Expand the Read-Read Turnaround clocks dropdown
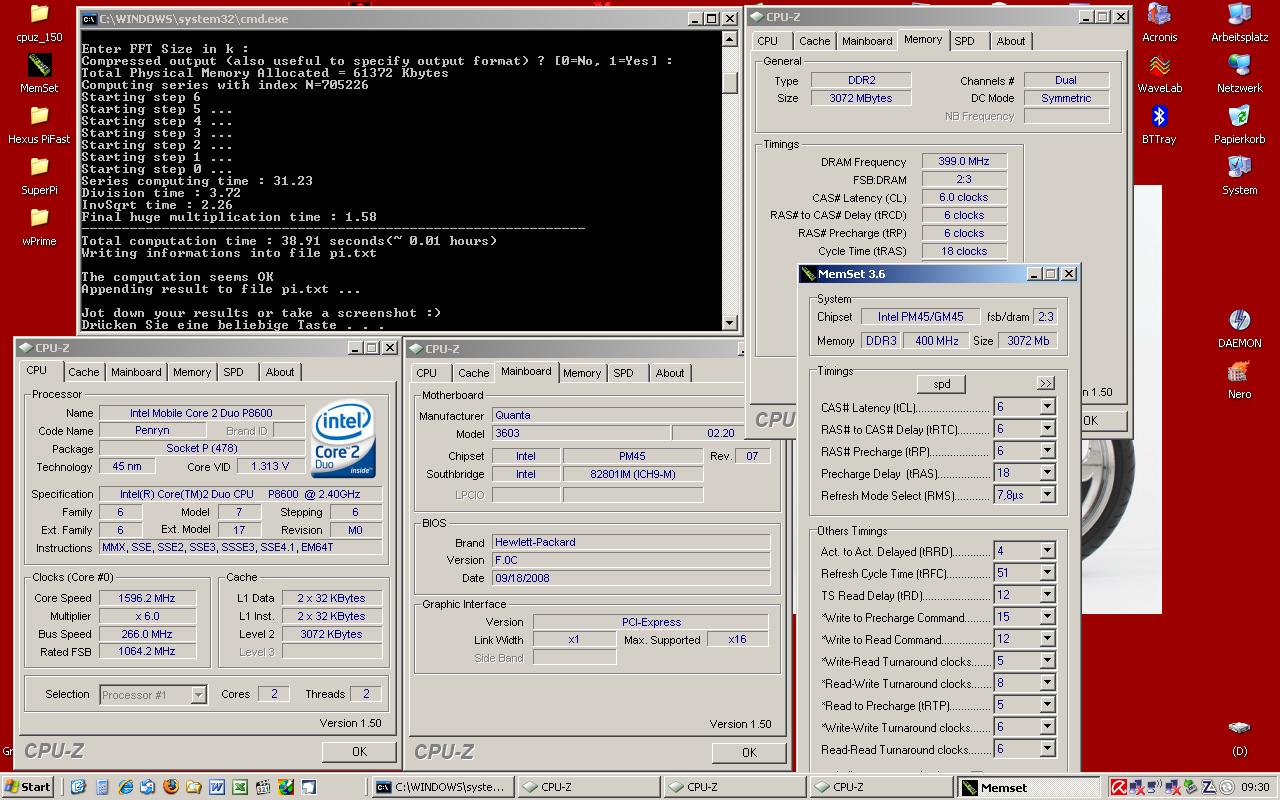 point(1047,749)
